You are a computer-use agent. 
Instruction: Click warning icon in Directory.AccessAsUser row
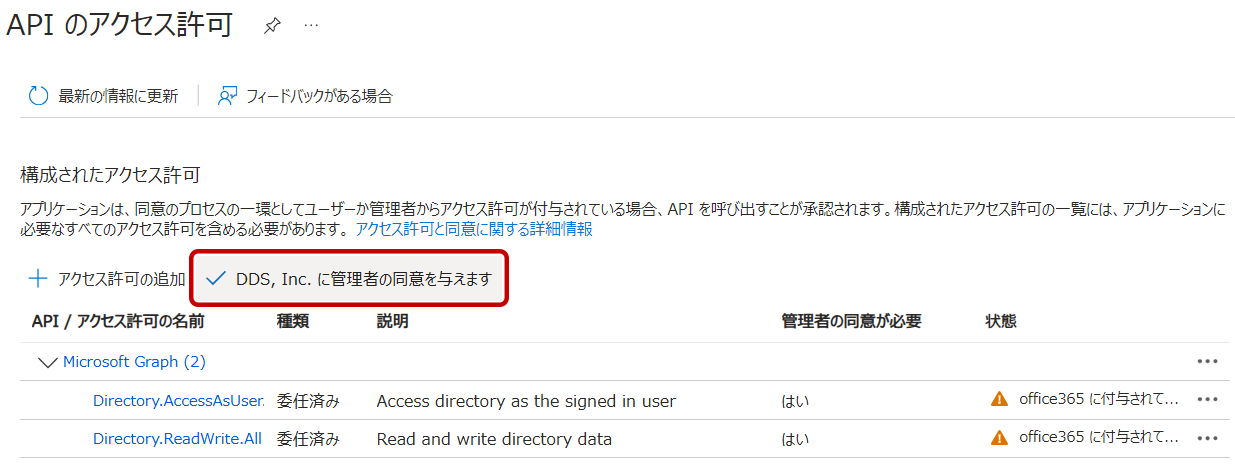(x=998, y=400)
